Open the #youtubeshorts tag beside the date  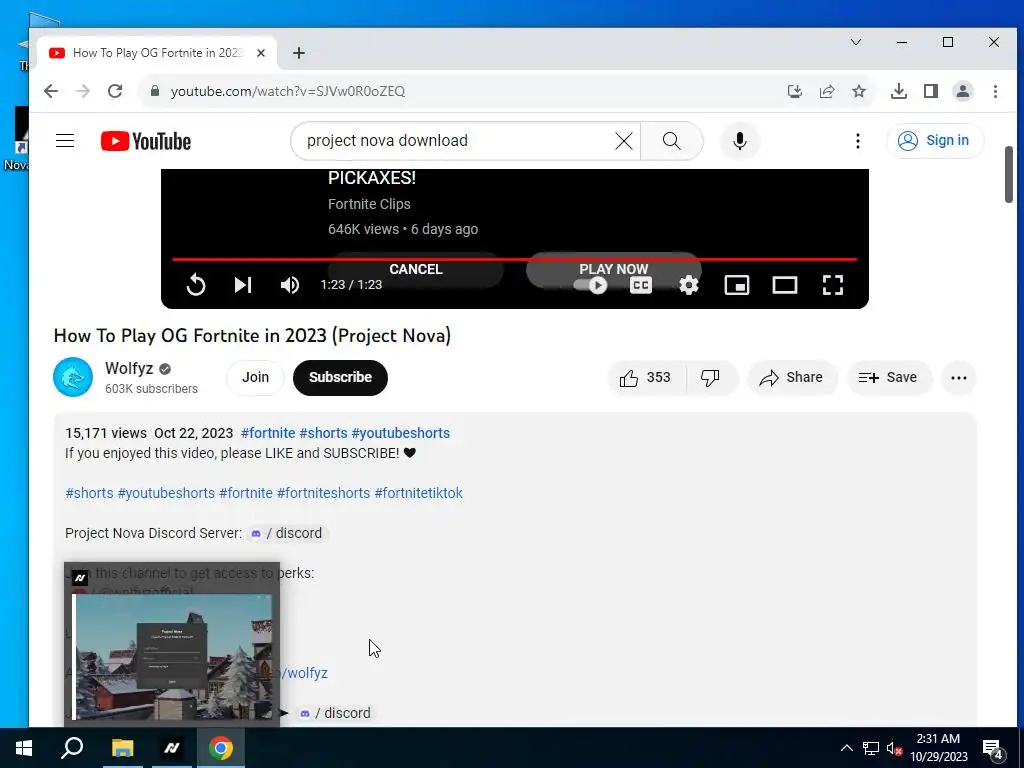coord(400,433)
